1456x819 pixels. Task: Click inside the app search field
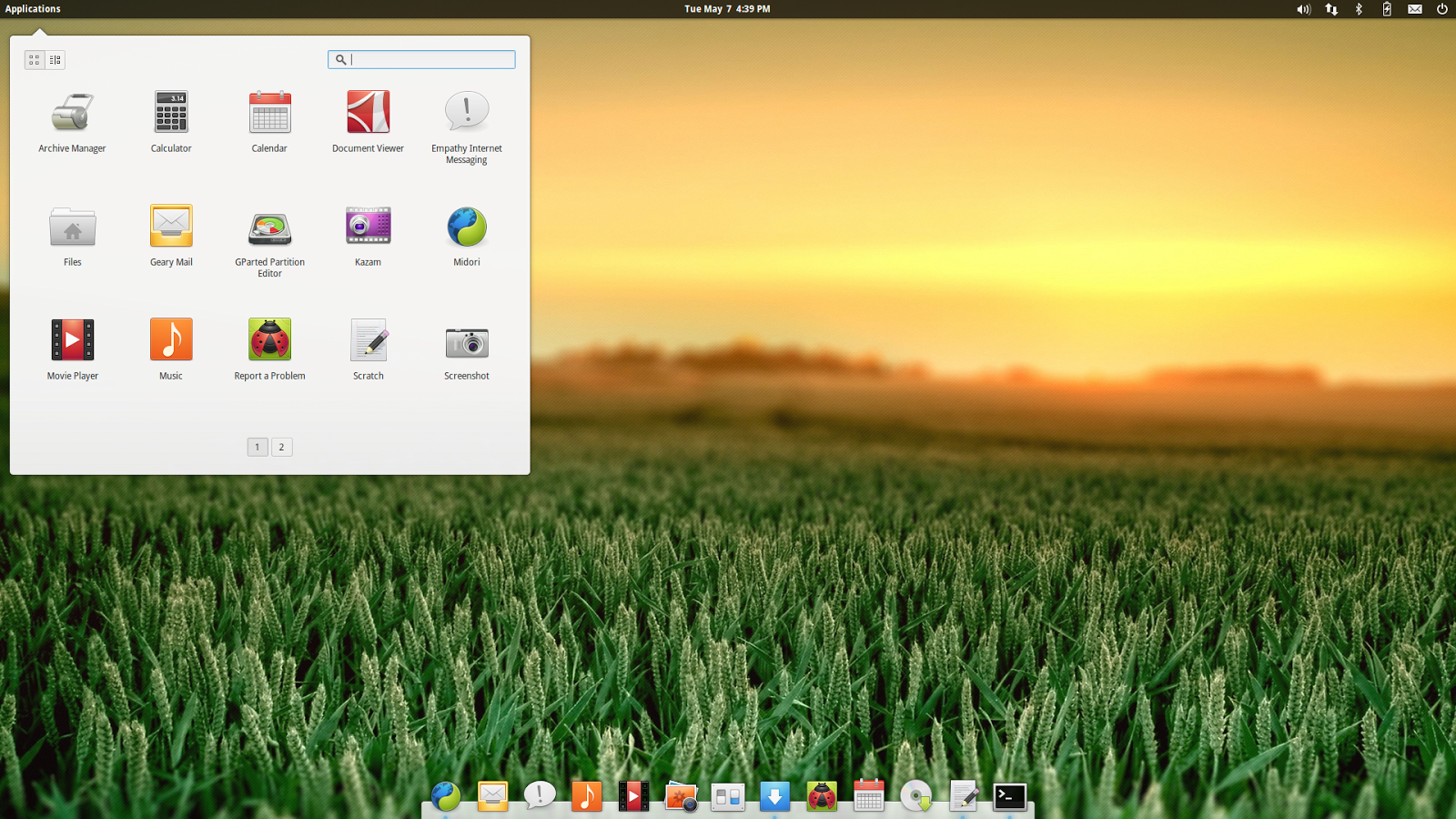click(x=420, y=59)
